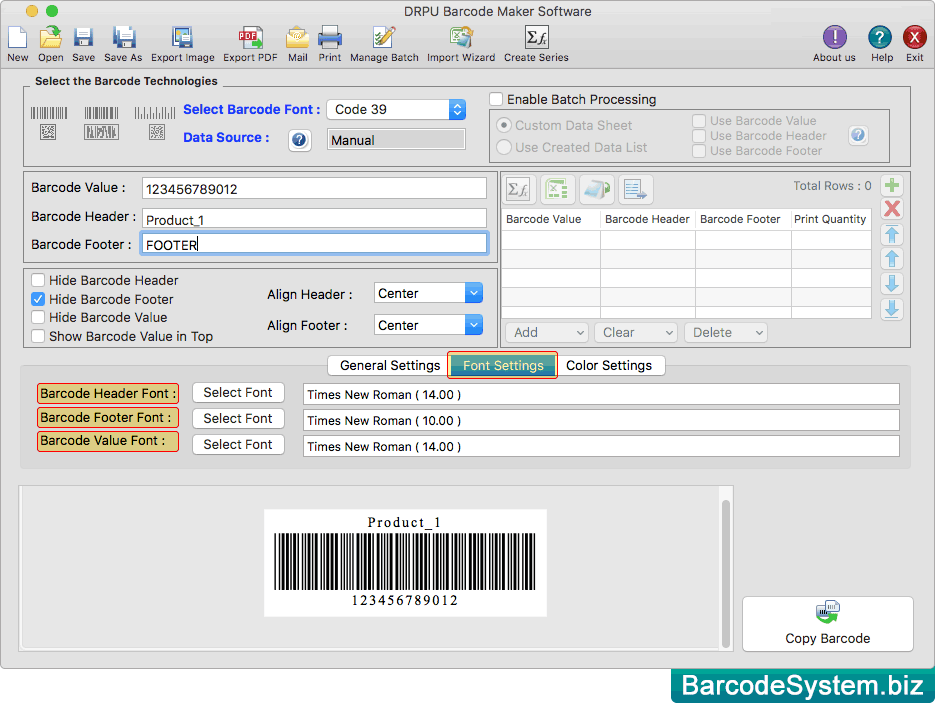Click the red X delete row icon
This screenshot has width=935, height=703.
[x=892, y=209]
